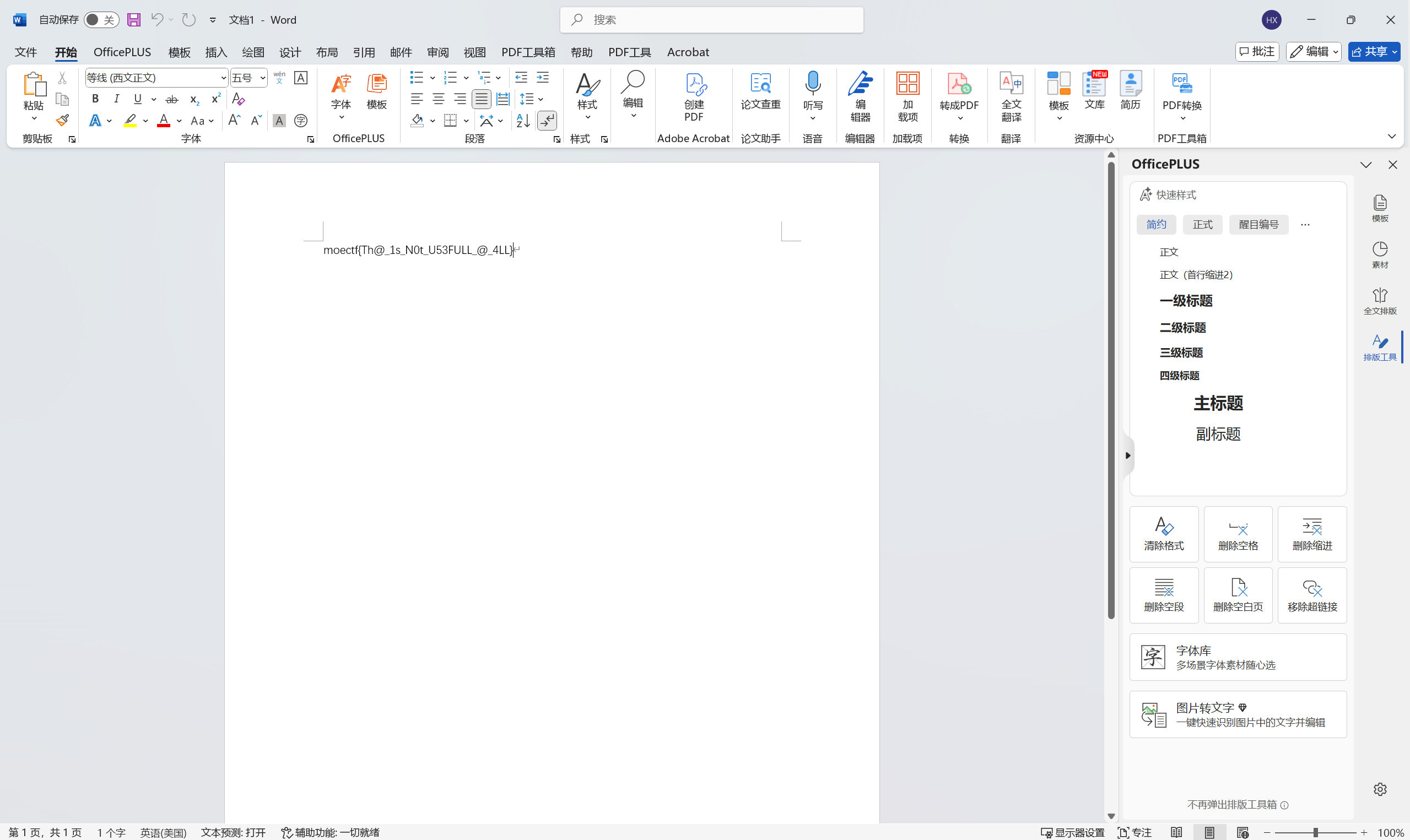The height and width of the screenshot is (840, 1410).
Task: Click the 共享 share button
Action: (x=1375, y=52)
